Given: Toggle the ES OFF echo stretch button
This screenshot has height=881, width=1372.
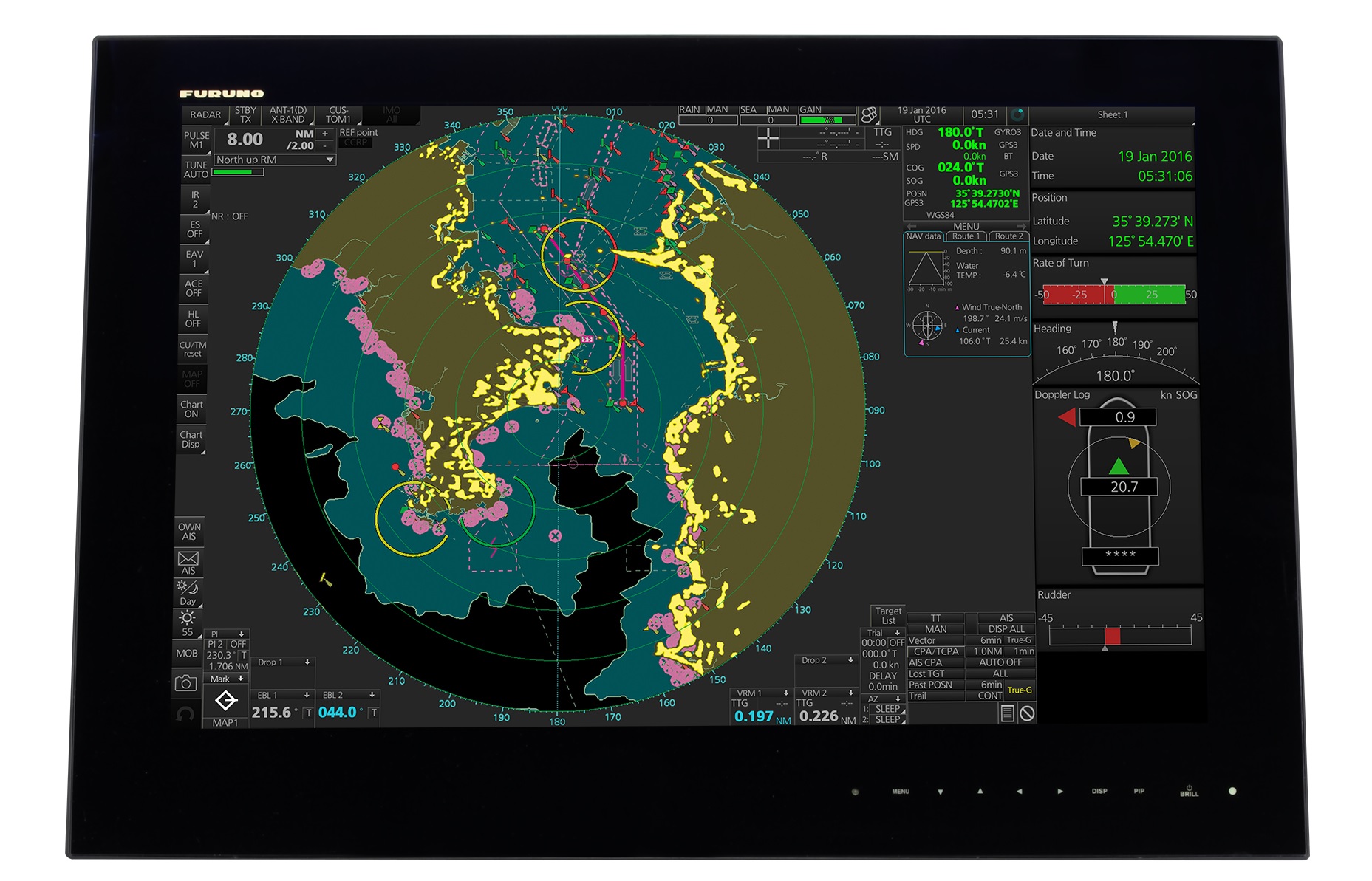Looking at the screenshot, I should (194, 229).
